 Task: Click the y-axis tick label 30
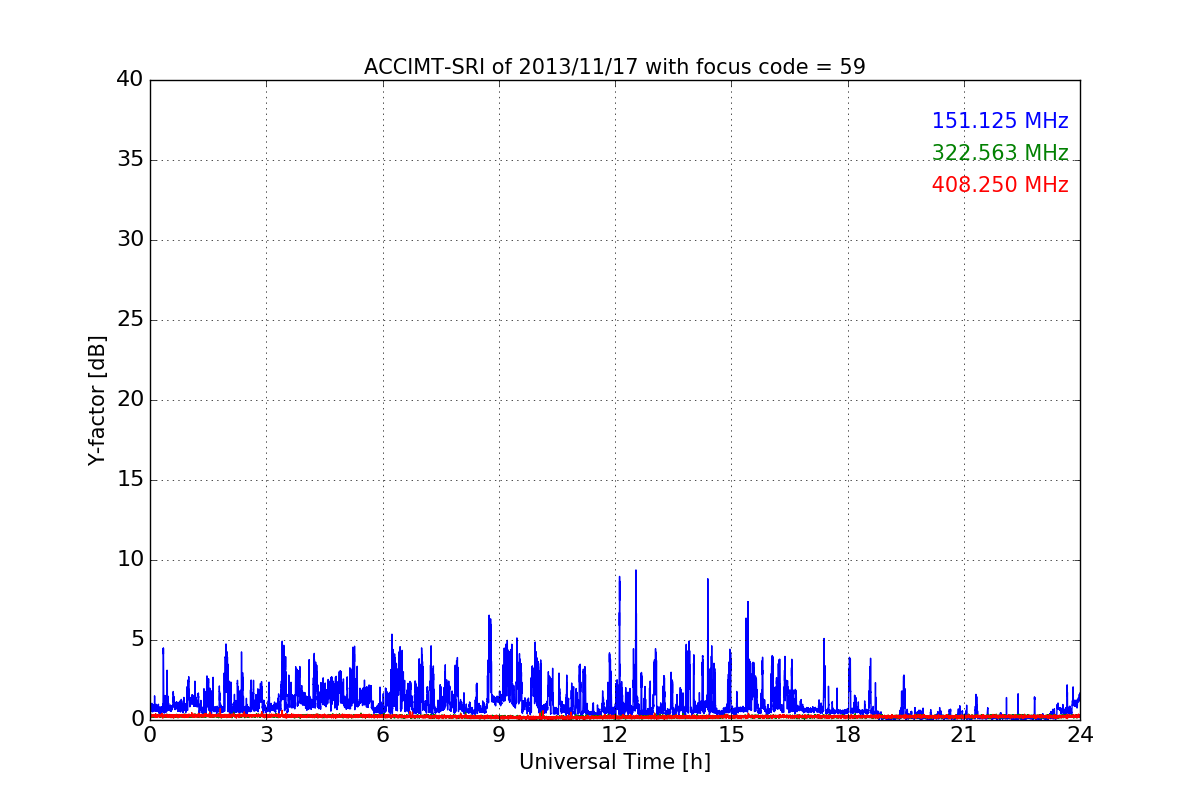pos(130,240)
